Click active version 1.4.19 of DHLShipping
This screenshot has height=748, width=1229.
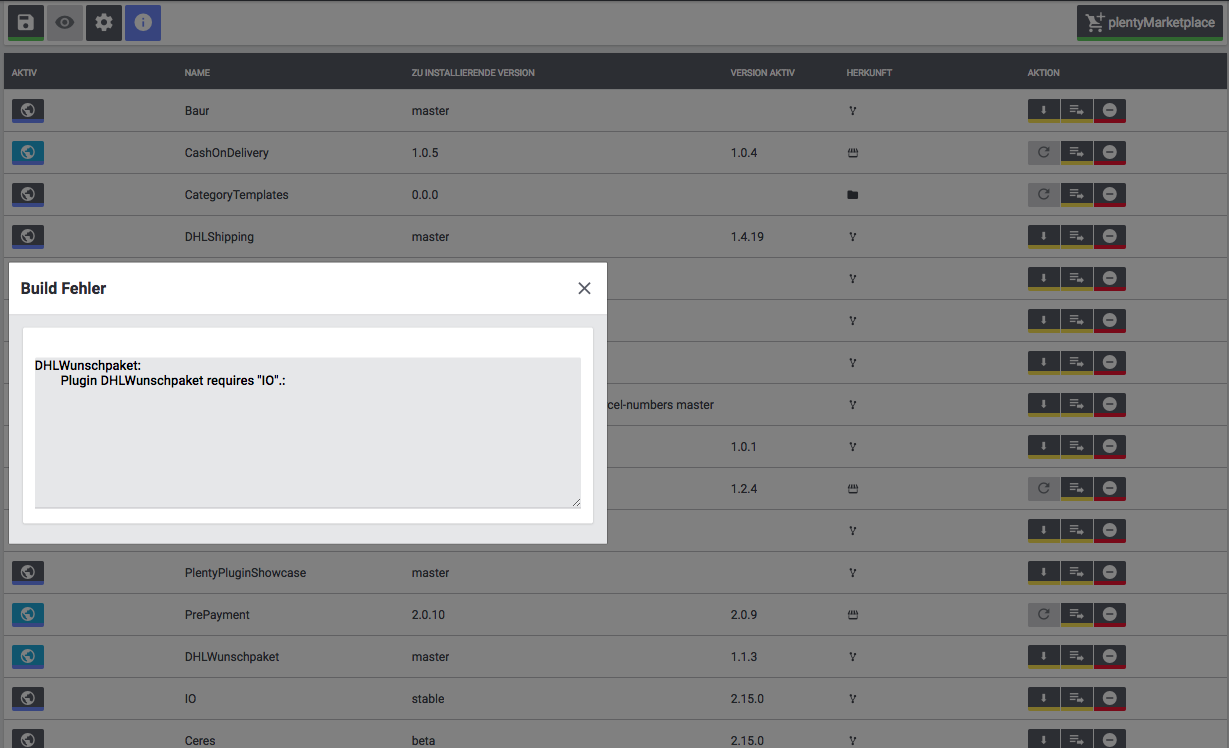[749, 237]
